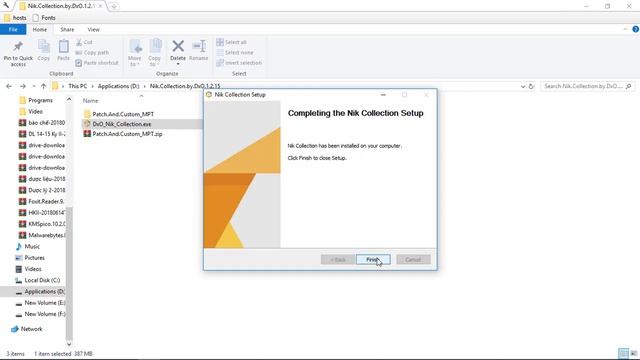Go forward using the forward arrow
Viewport: 640px width, 360px height.
(23, 86)
